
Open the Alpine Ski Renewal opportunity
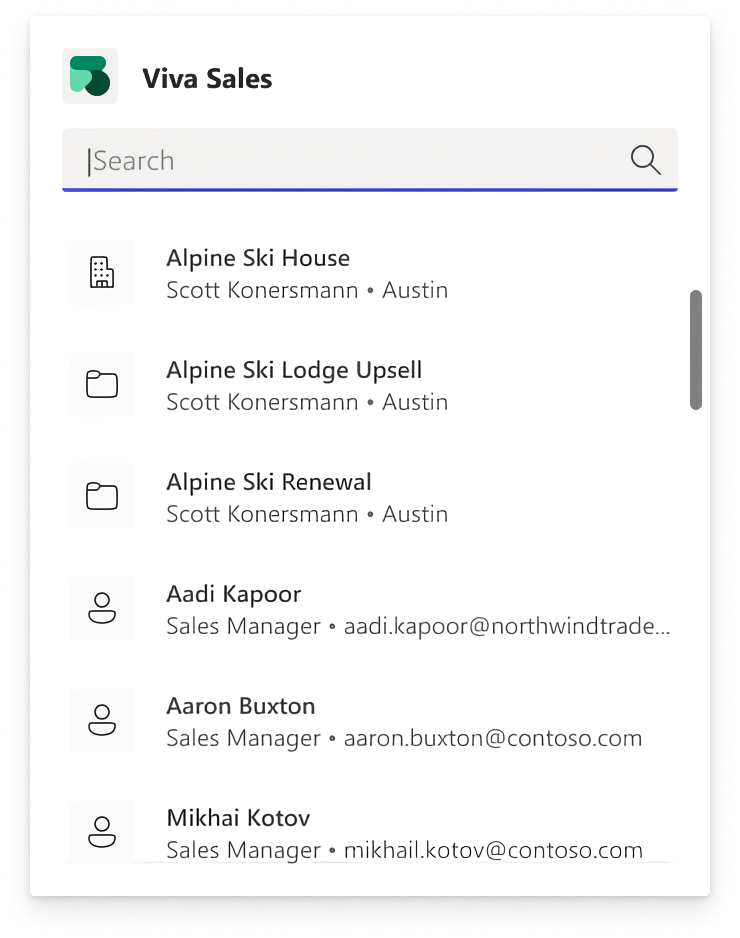click(370, 497)
